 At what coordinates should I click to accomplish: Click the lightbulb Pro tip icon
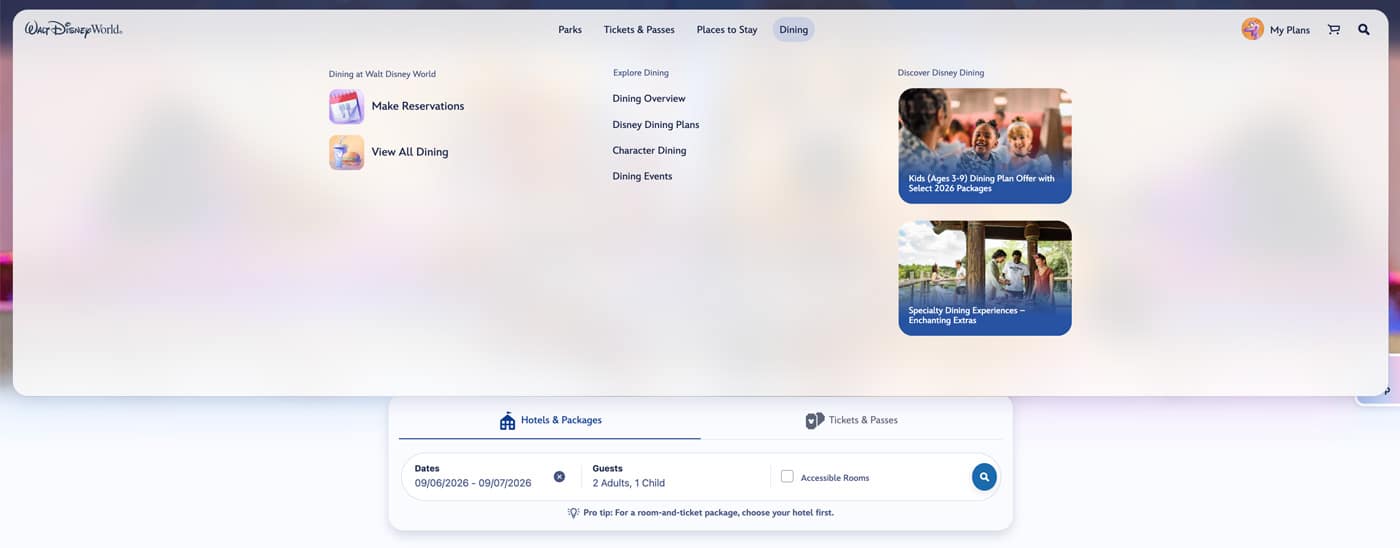click(573, 512)
